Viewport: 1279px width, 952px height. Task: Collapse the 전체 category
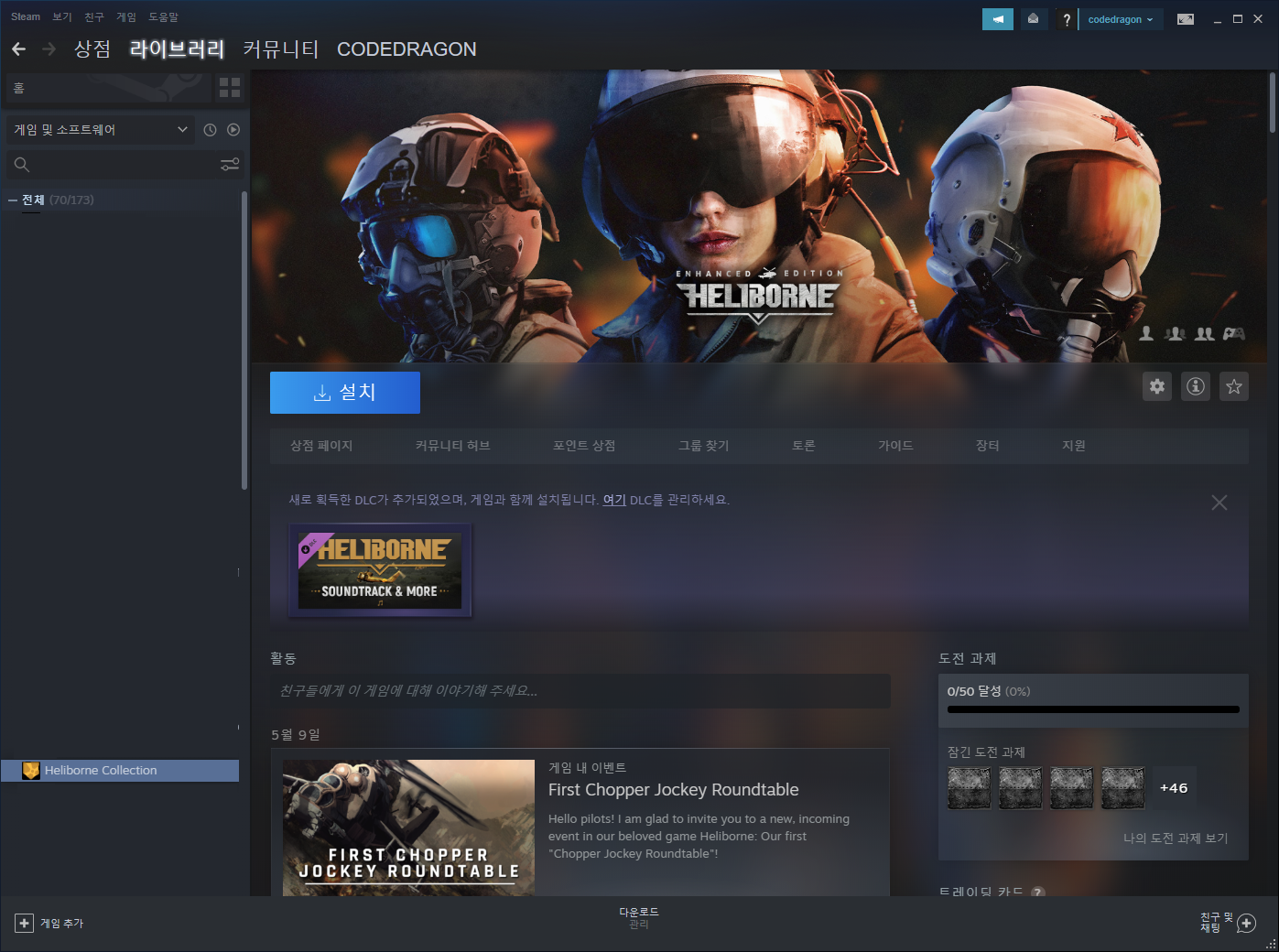click(13, 200)
